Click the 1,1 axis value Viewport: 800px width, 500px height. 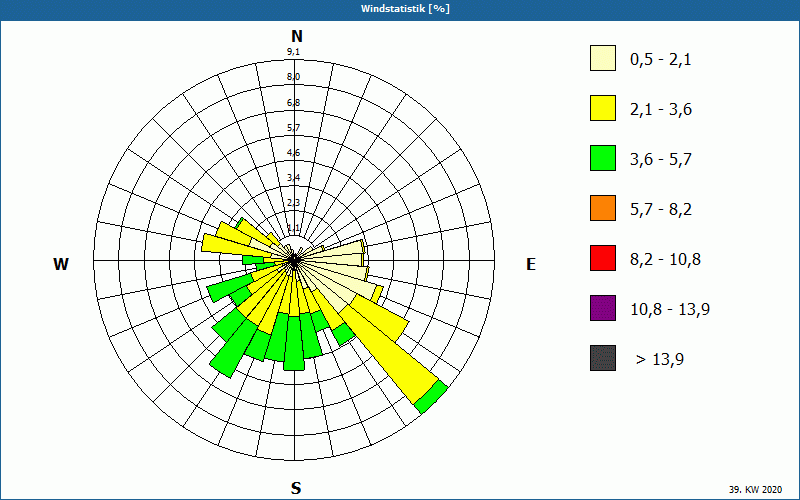(293, 228)
